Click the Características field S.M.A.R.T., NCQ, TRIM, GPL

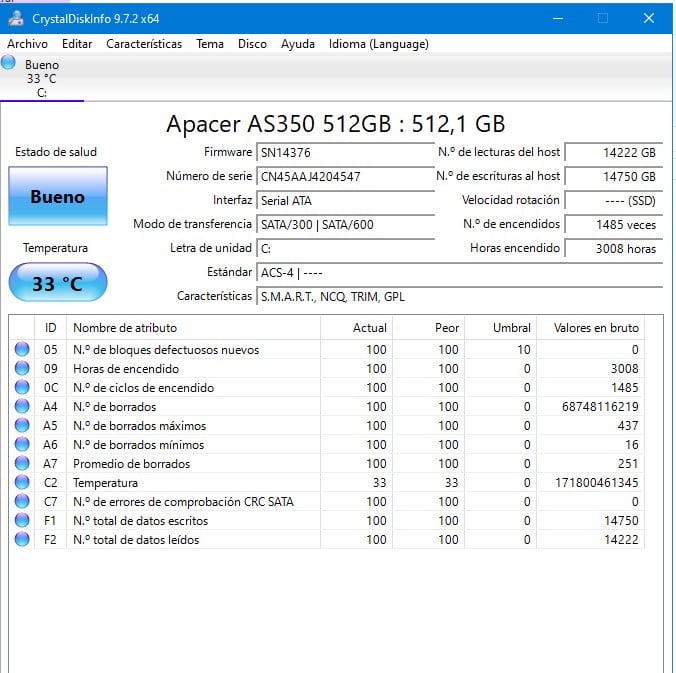point(460,297)
